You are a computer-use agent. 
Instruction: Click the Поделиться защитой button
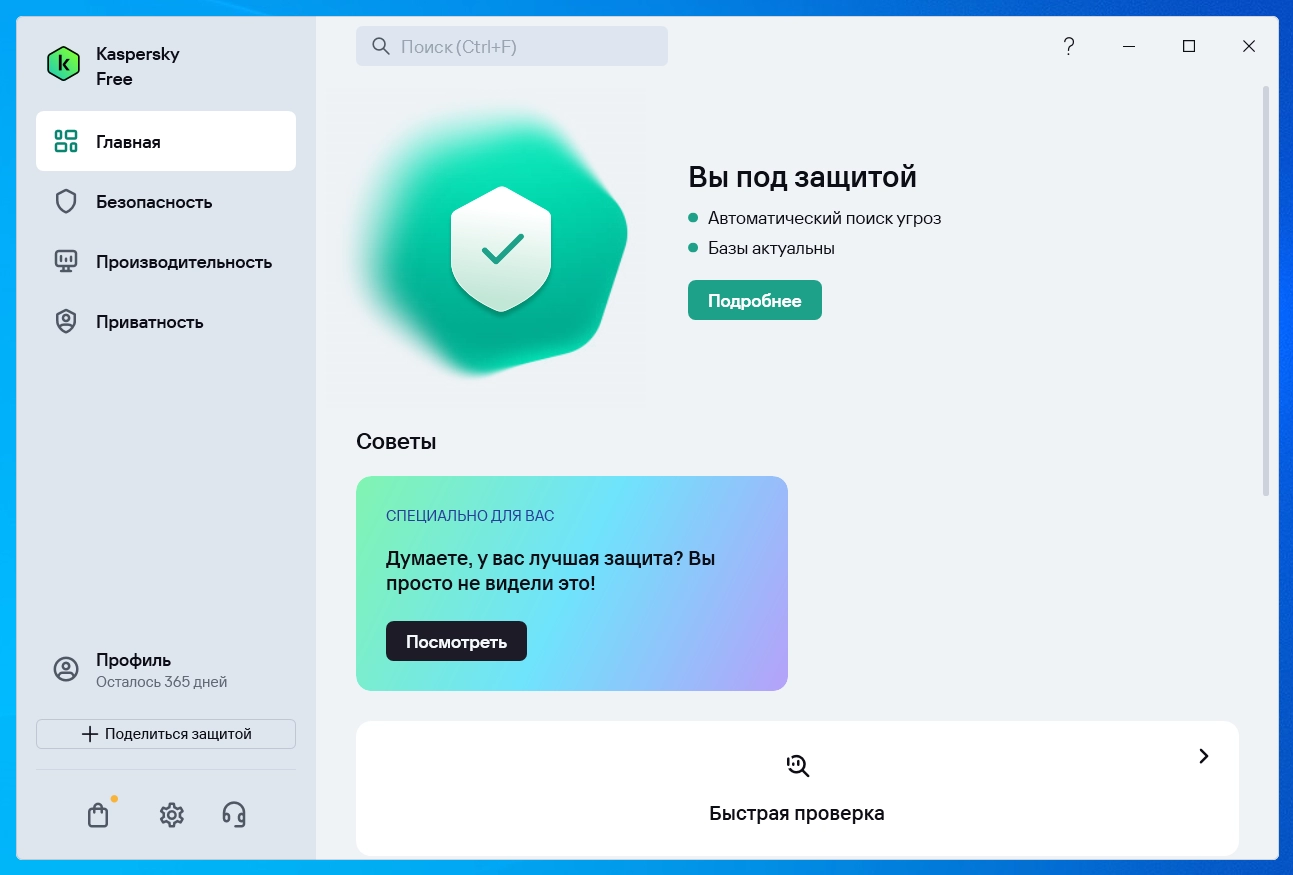click(x=166, y=734)
